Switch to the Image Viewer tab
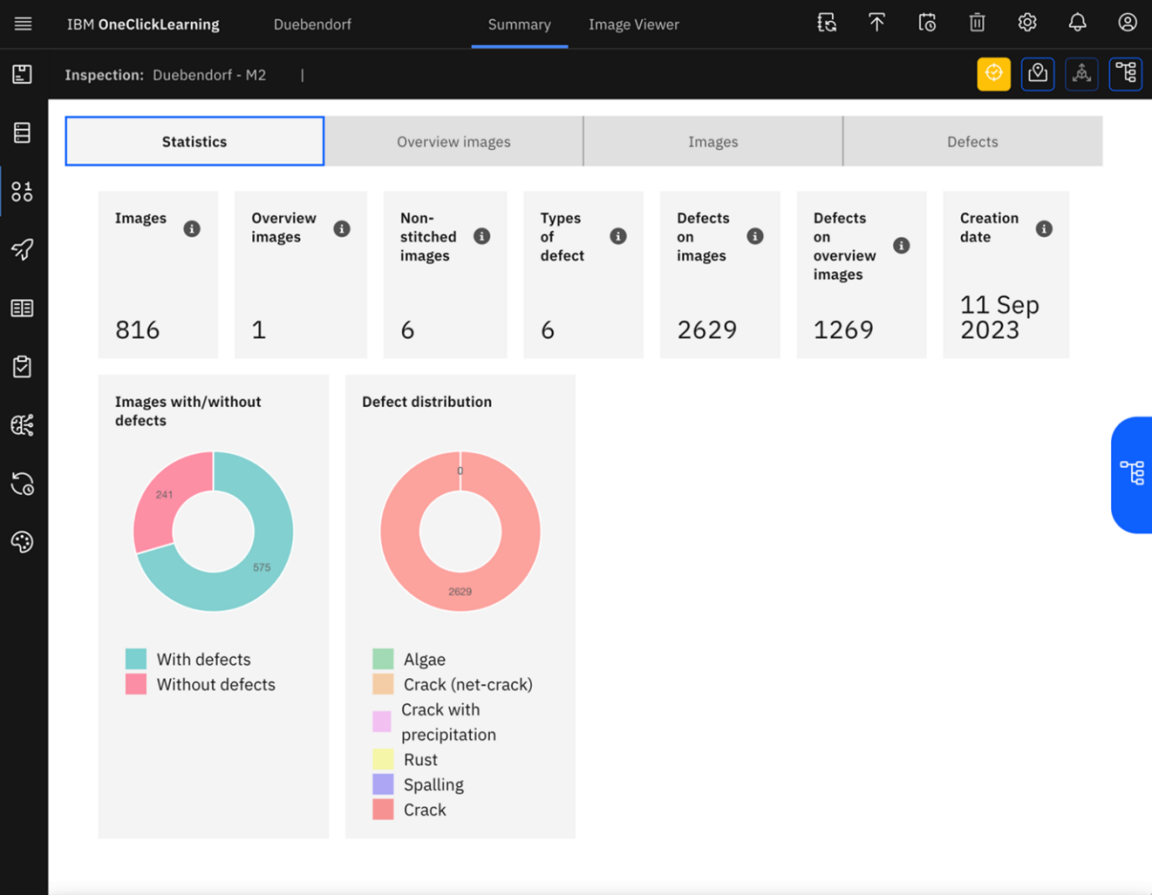The width and height of the screenshot is (1152, 895). click(634, 24)
